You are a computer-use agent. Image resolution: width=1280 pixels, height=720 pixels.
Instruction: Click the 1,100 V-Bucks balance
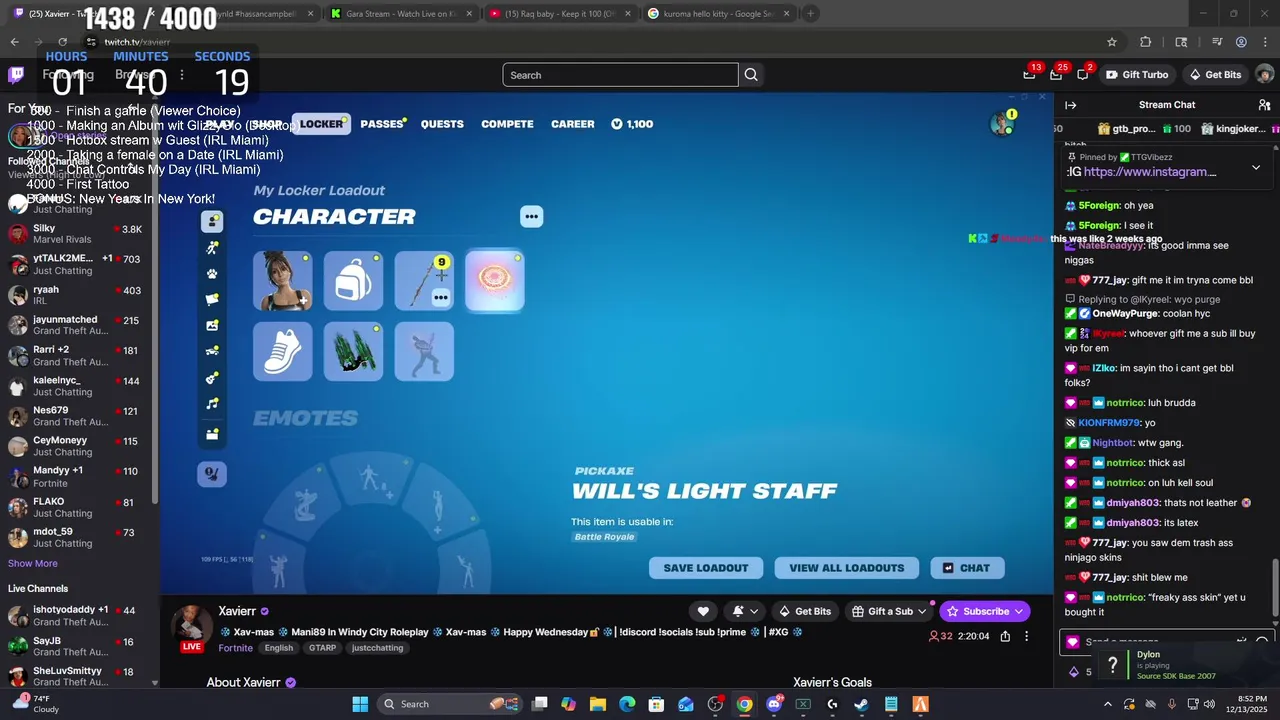click(632, 124)
